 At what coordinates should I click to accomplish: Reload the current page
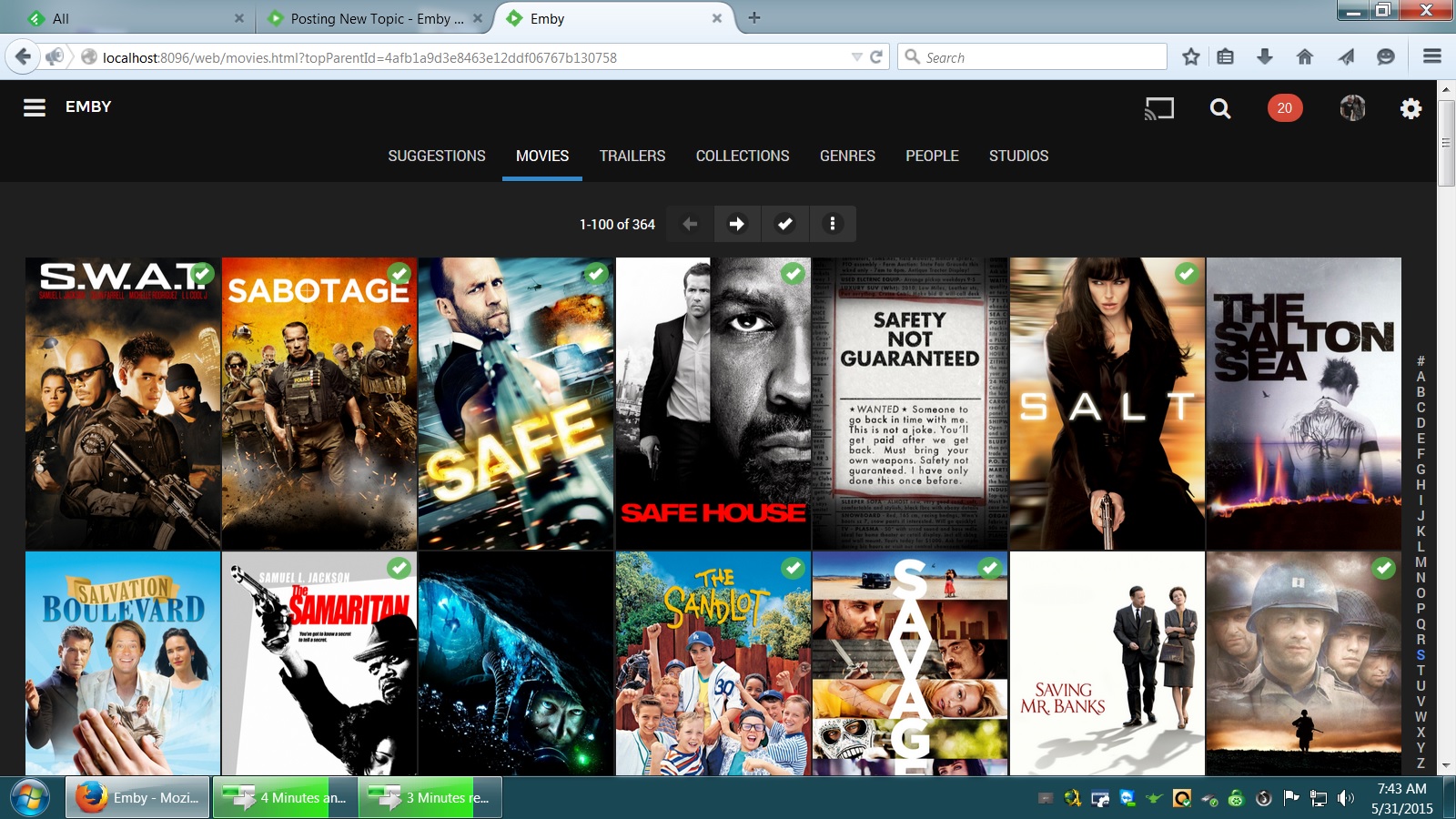coord(876,57)
